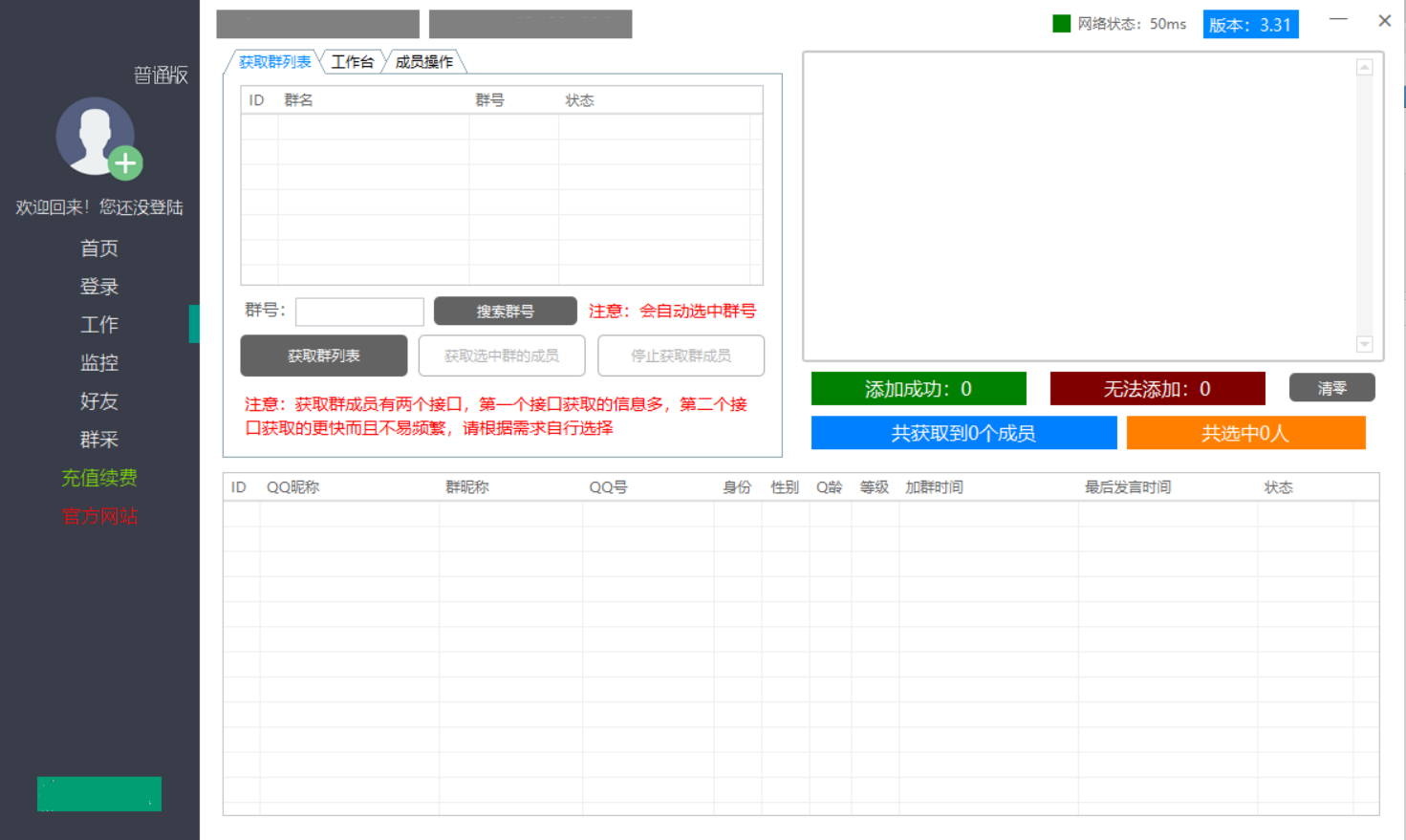Click the 等级 column header
The width and height of the screenshot is (1406, 840).
point(875,487)
